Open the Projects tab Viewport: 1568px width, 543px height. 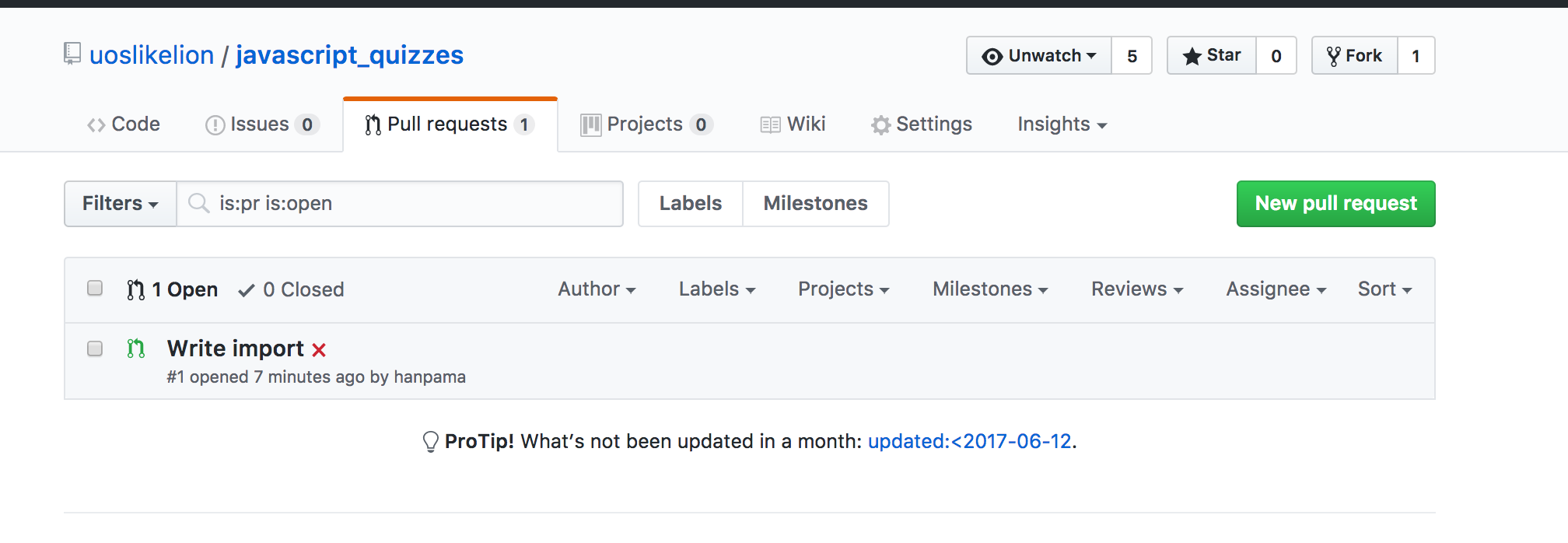pyautogui.click(x=646, y=124)
